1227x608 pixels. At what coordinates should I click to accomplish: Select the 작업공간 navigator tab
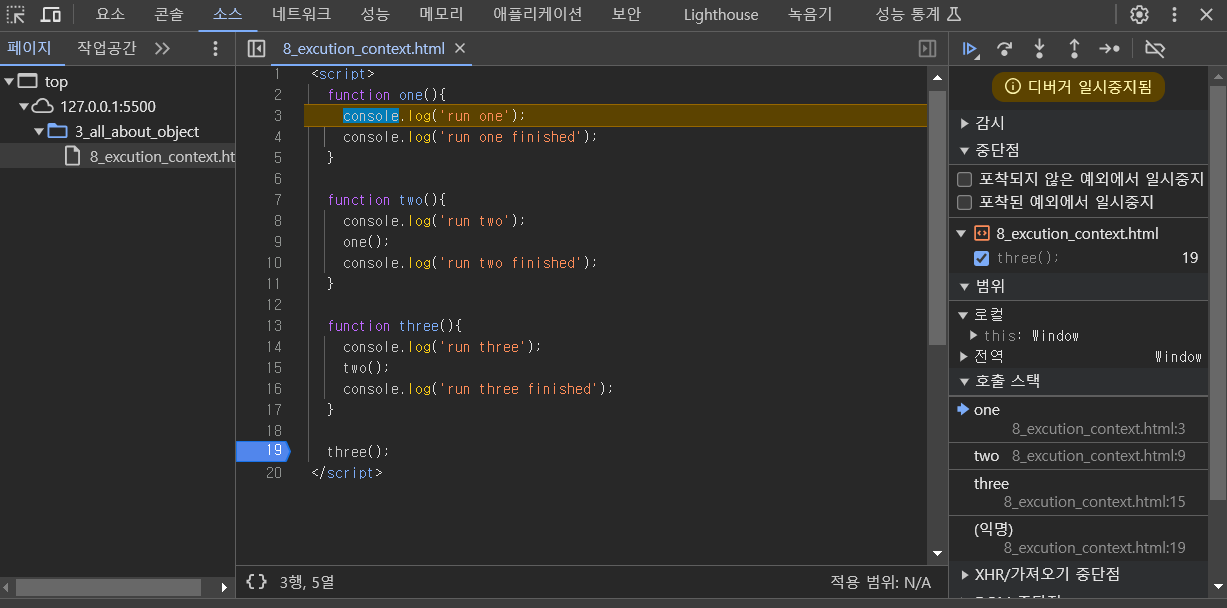[107, 48]
